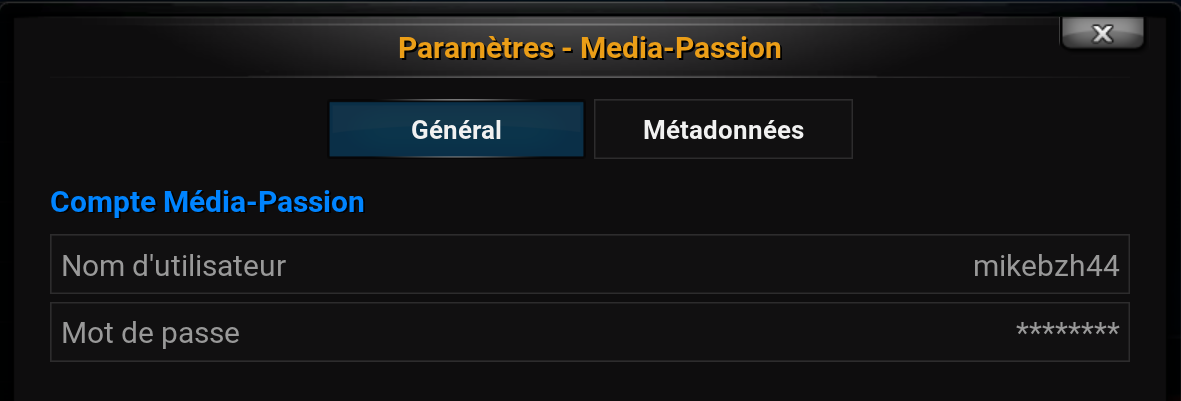Switch to the Général tab
The height and width of the screenshot is (401, 1181).
pyautogui.click(x=456, y=130)
